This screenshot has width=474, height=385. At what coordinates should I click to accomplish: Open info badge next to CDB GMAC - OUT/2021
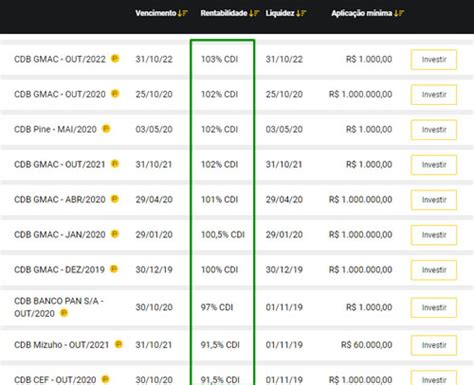[115, 164]
